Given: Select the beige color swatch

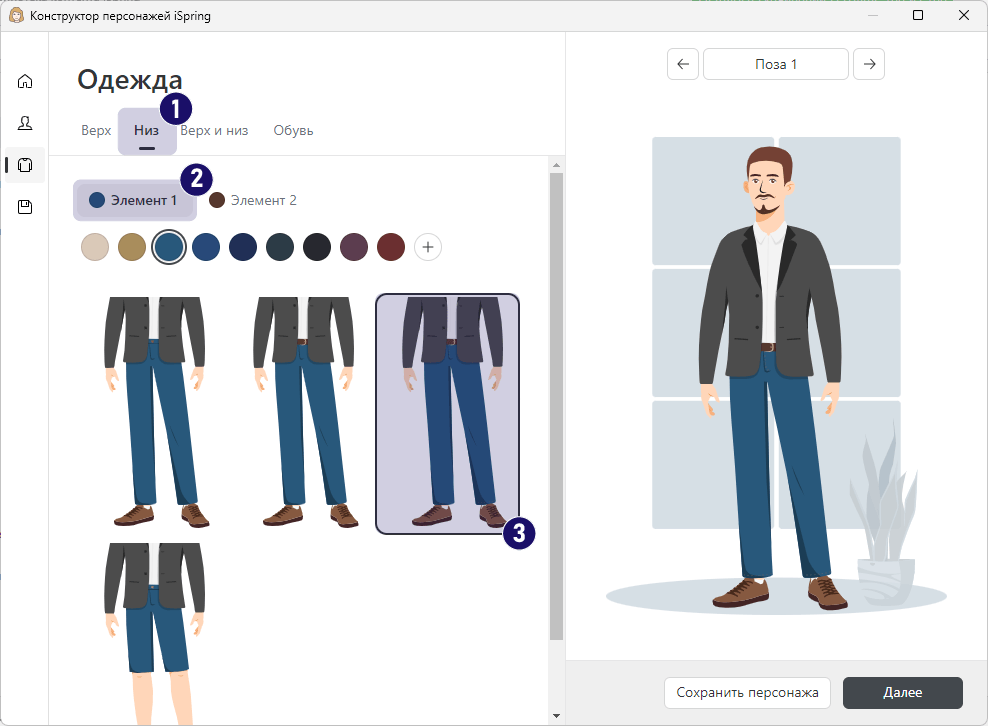Looking at the screenshot, I should click(x=94, y=247).
